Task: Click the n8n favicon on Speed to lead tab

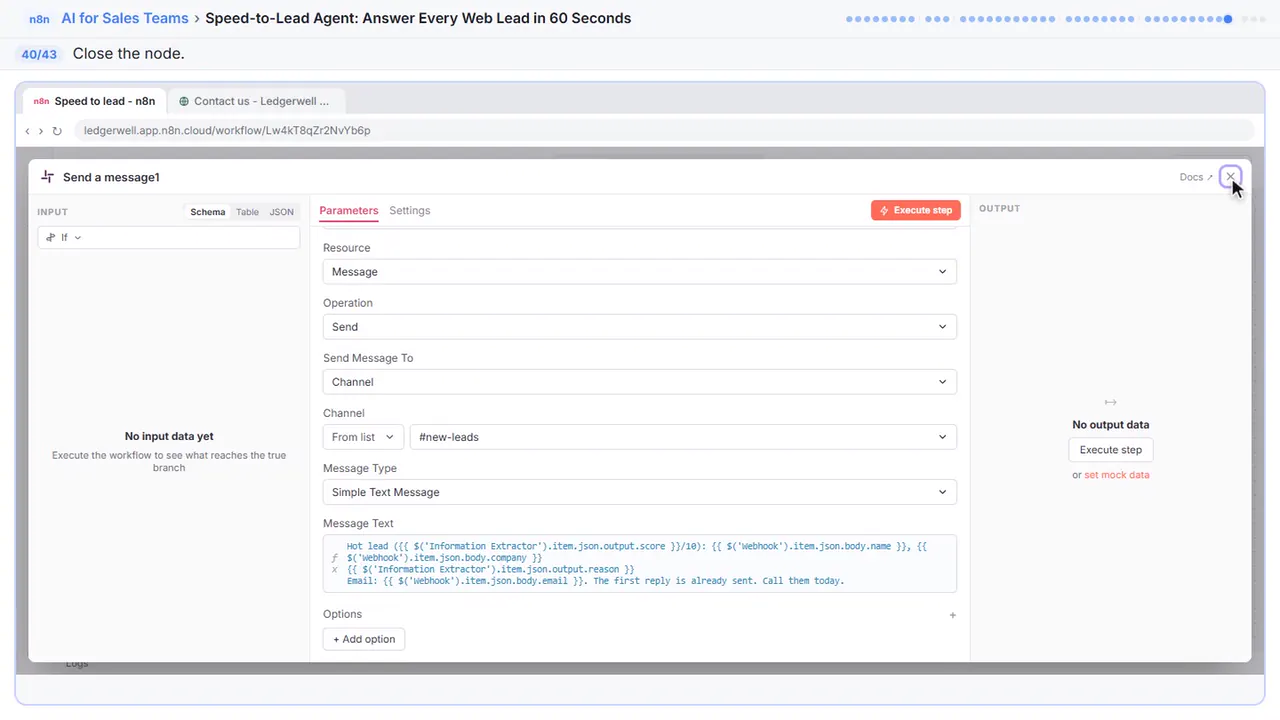Action: click(41, 101)
